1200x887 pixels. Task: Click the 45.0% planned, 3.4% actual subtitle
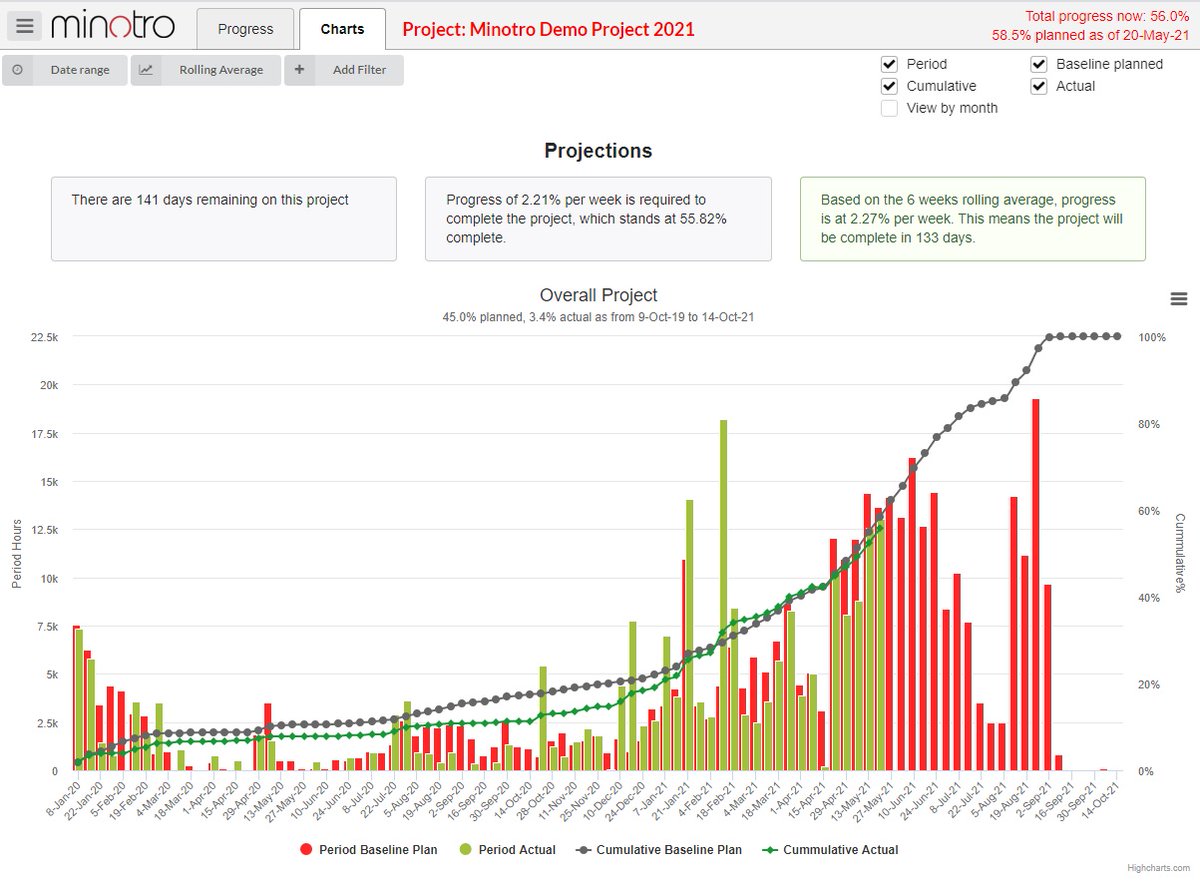click(598, 317)
